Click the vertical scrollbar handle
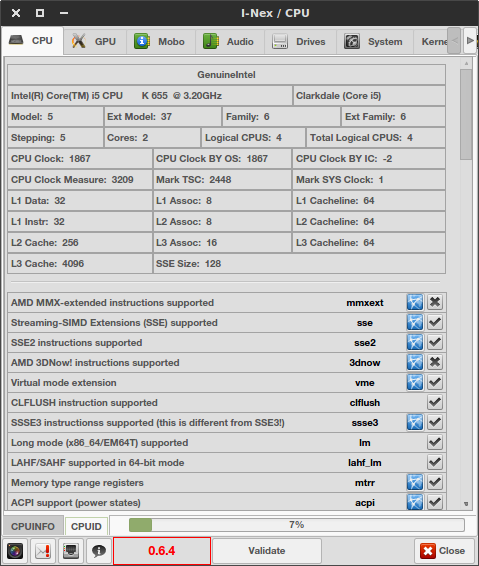479x566 pixels. click(466, 114)
